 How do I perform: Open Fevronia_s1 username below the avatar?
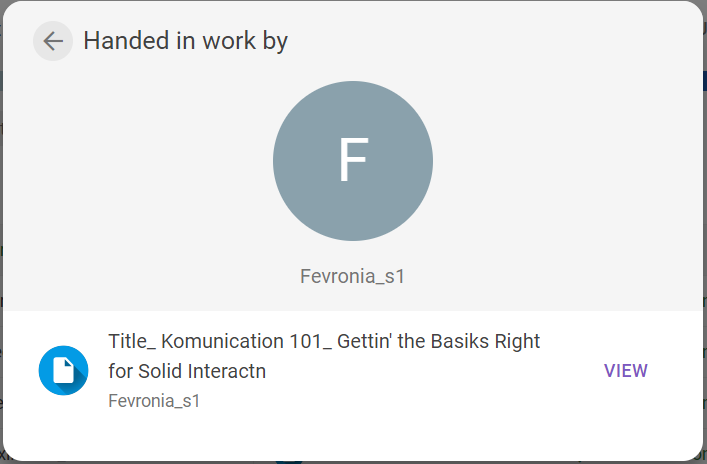(x=353, y=276)
